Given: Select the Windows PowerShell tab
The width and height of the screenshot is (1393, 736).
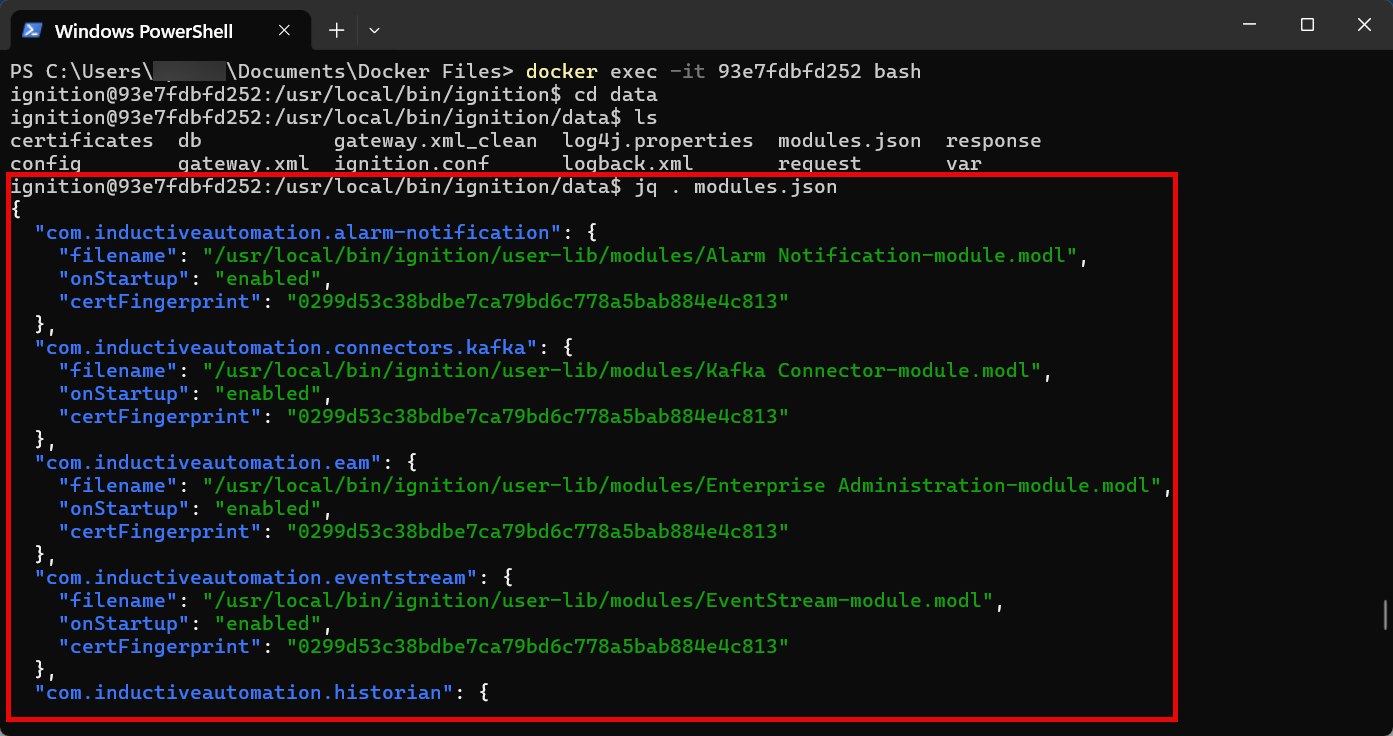Looking at the screenshot, I should point(161,30).
